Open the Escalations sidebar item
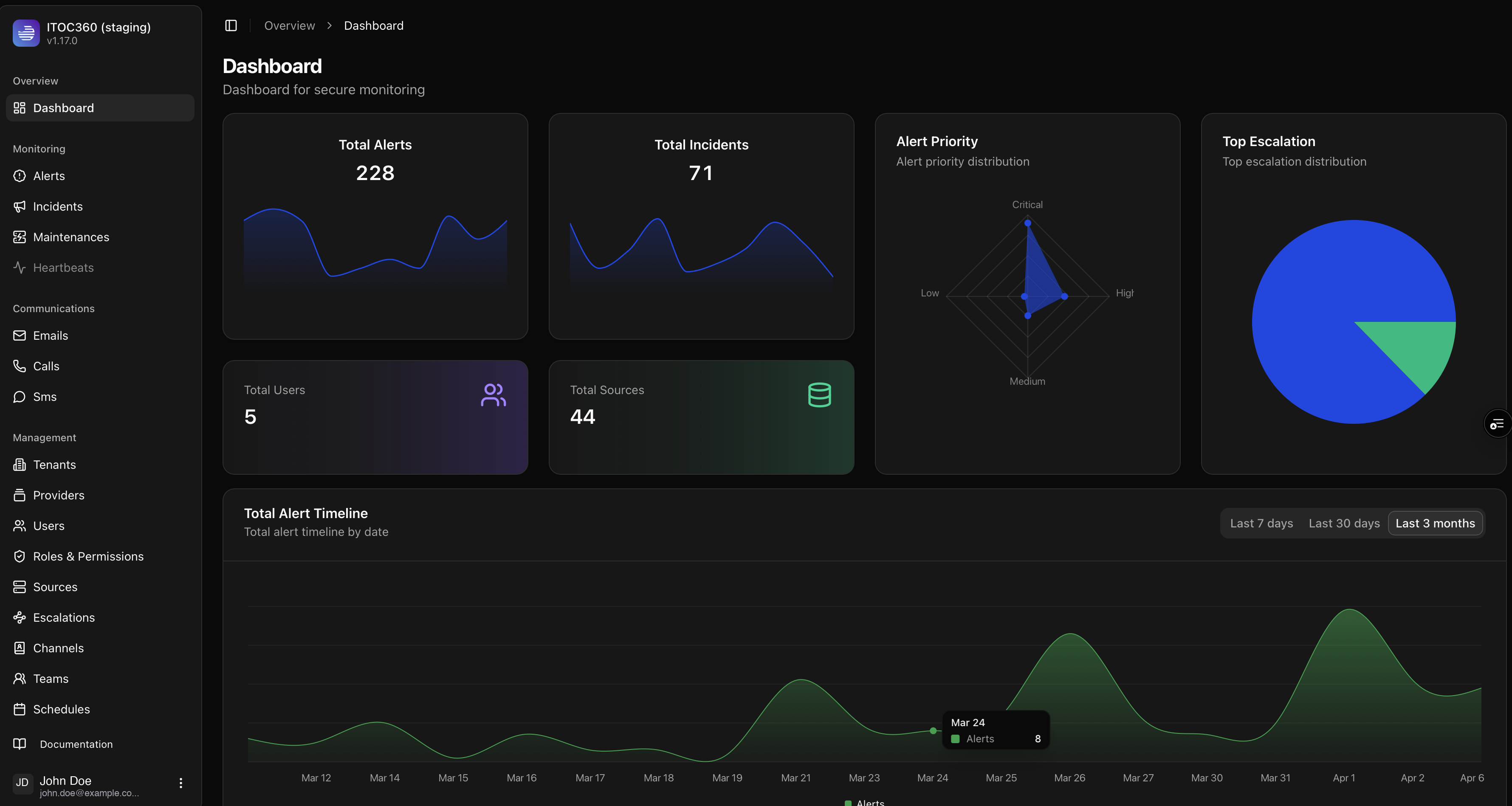The width and height of the screenshot is (1512, 806). pos(63,617)
